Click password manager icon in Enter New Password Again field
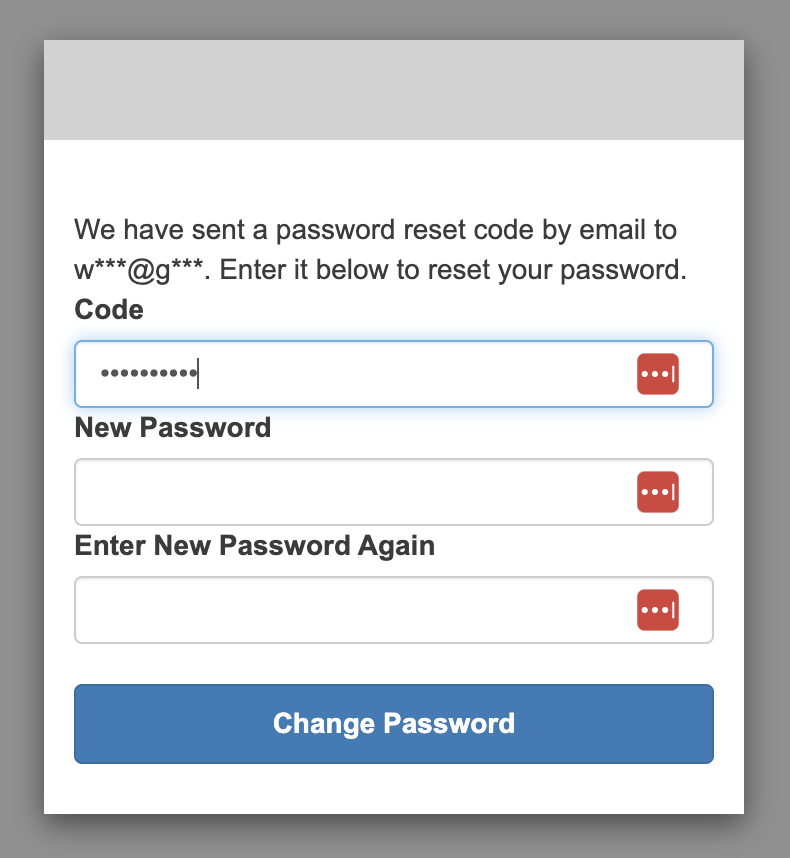Screen dimensions: 790x858 point(658,610)
